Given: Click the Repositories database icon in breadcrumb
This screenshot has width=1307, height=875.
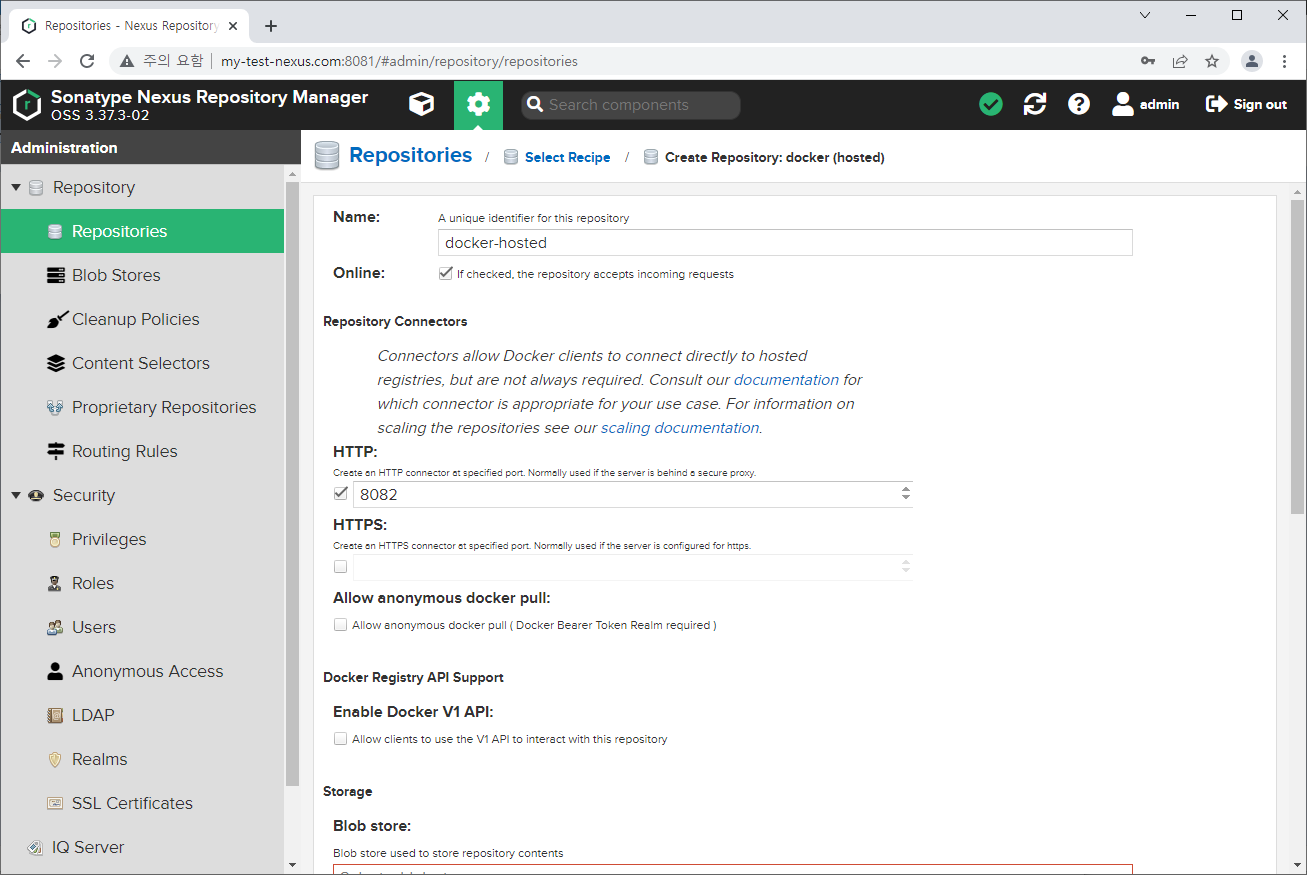Looking at the screenshot, I should point(327,155).
